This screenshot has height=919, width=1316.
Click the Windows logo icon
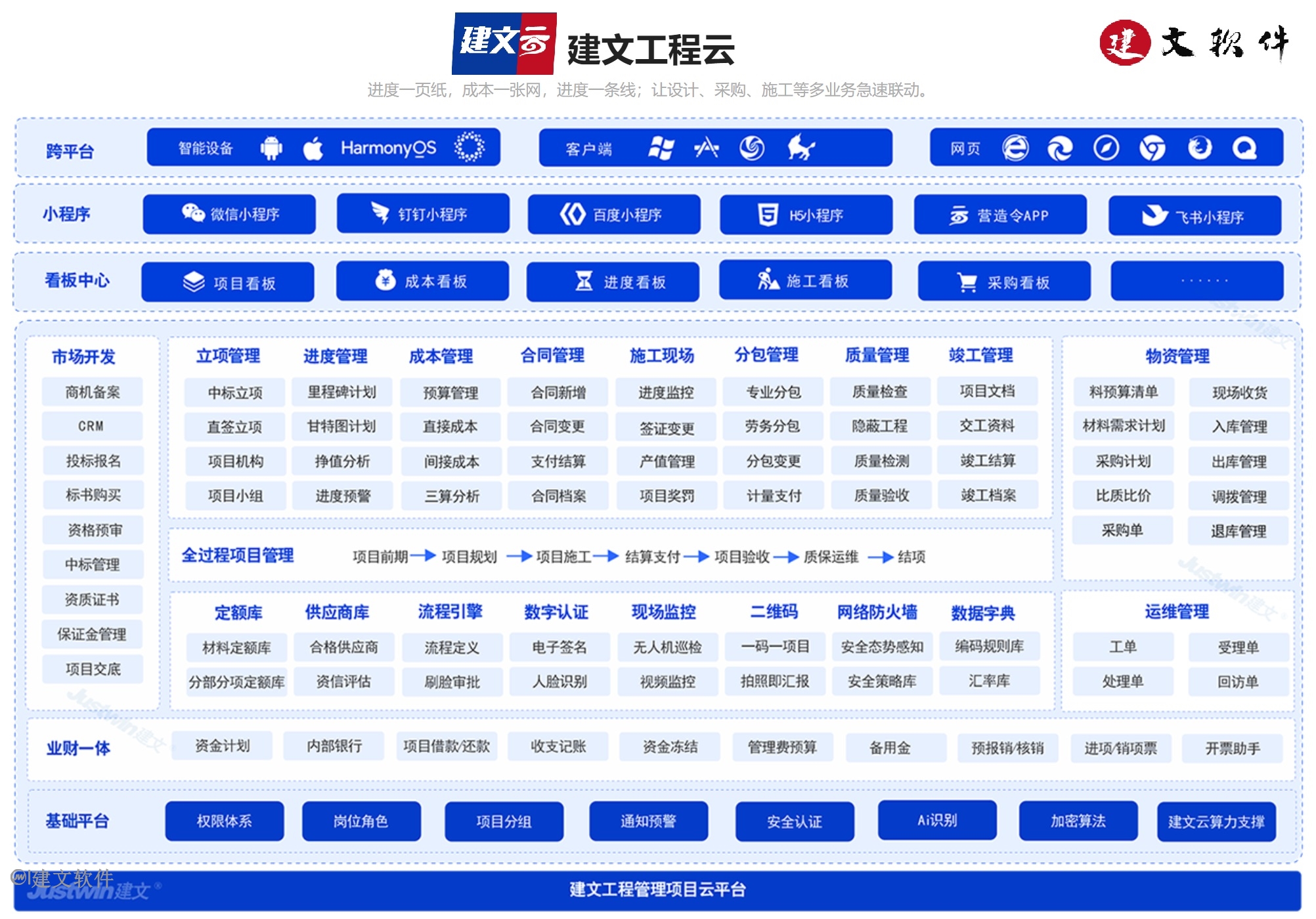[661, 148]
